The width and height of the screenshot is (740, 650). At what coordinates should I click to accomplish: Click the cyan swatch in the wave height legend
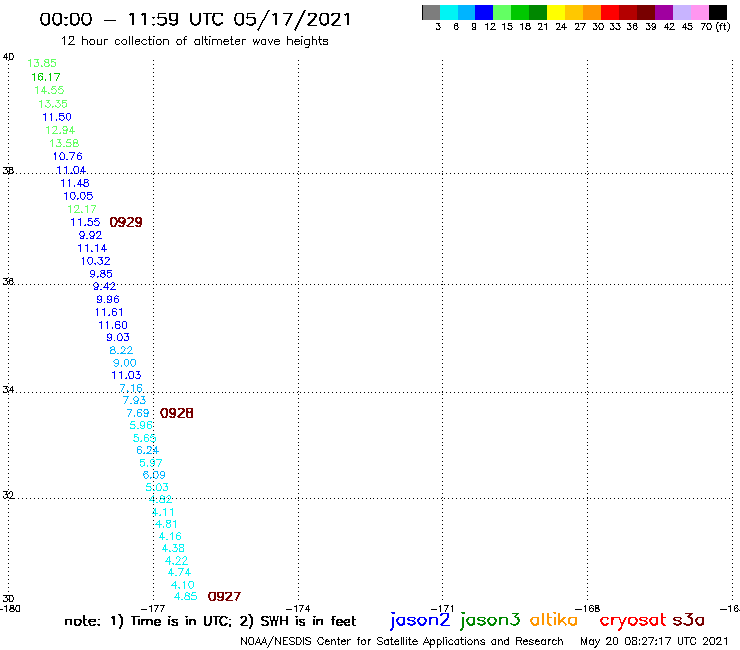click(449, 12)
